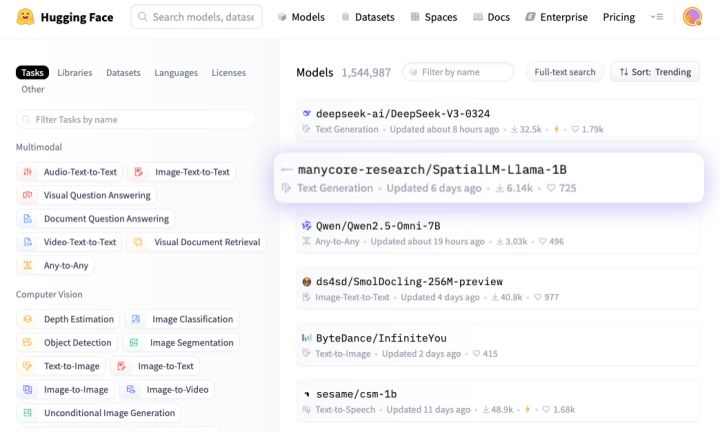Screen dimensions: 720x432
Task: Click the Document Question Answering icon
Action: (28, 219)
